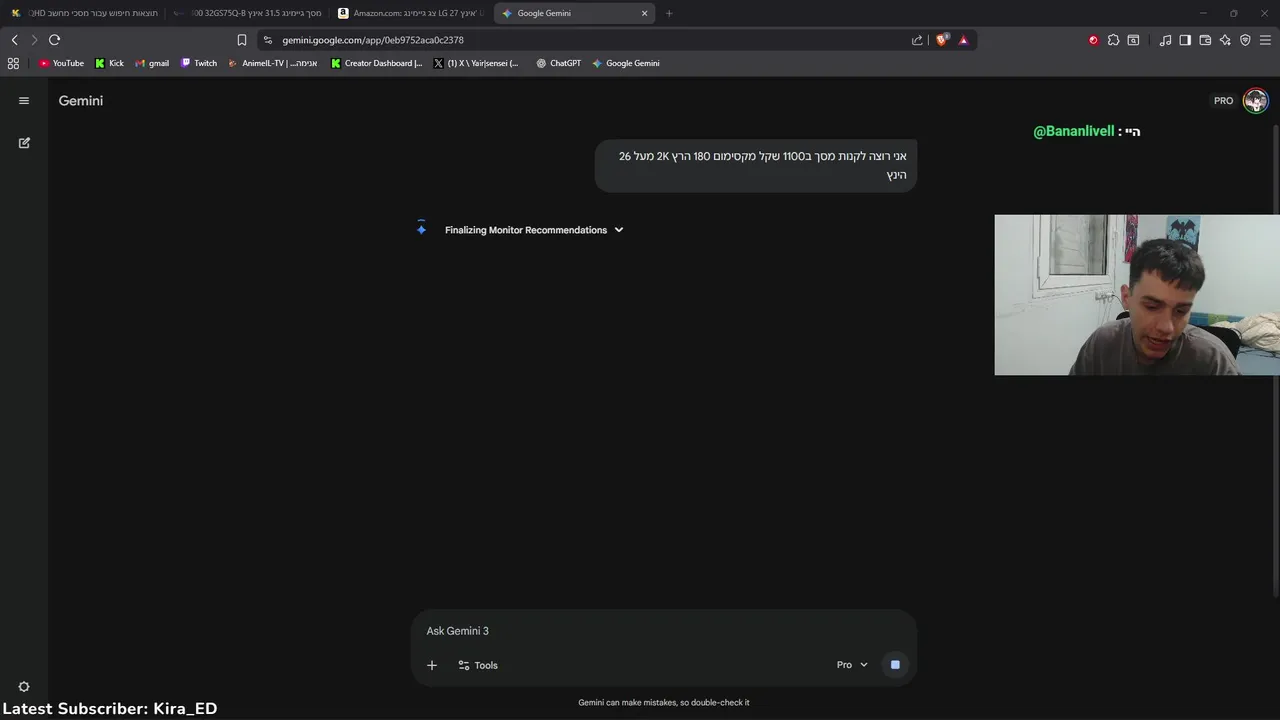Viewport: 1280px width, 720px height.
Task: Click the PRO badge label
Action: point(1223,101)
